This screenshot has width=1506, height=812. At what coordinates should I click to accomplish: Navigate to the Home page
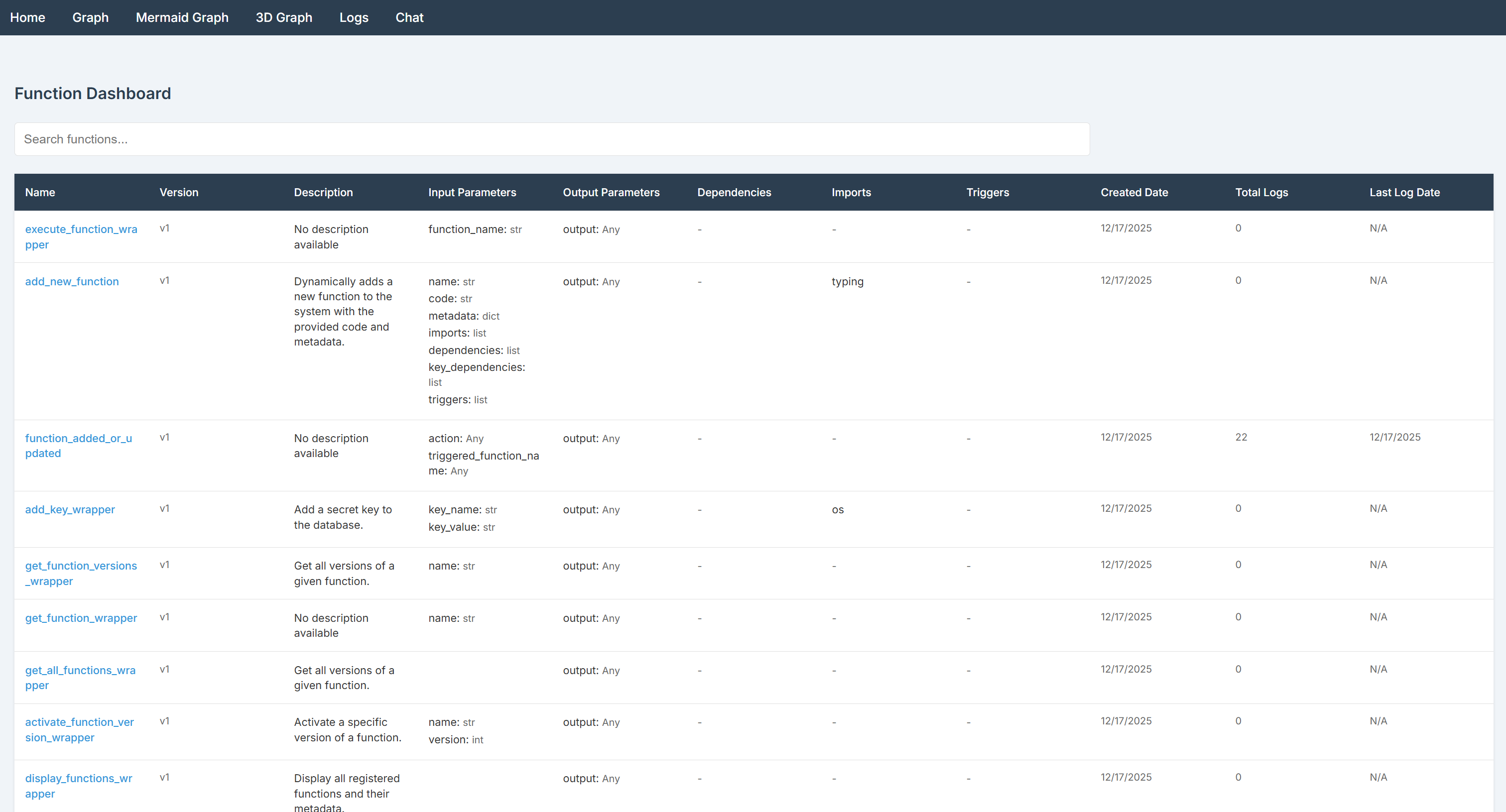click(x=27, y=17)
